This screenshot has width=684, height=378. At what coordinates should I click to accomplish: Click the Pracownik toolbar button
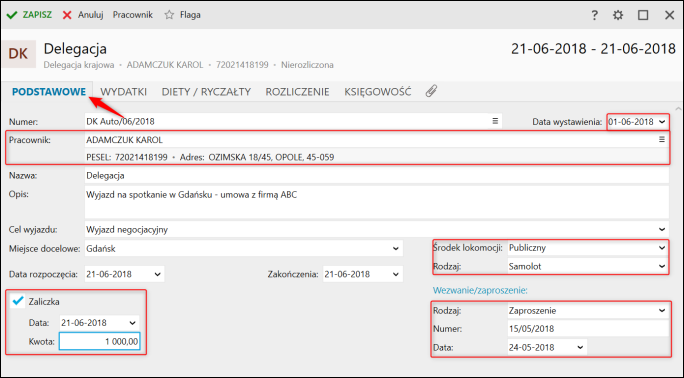point(133,15)
